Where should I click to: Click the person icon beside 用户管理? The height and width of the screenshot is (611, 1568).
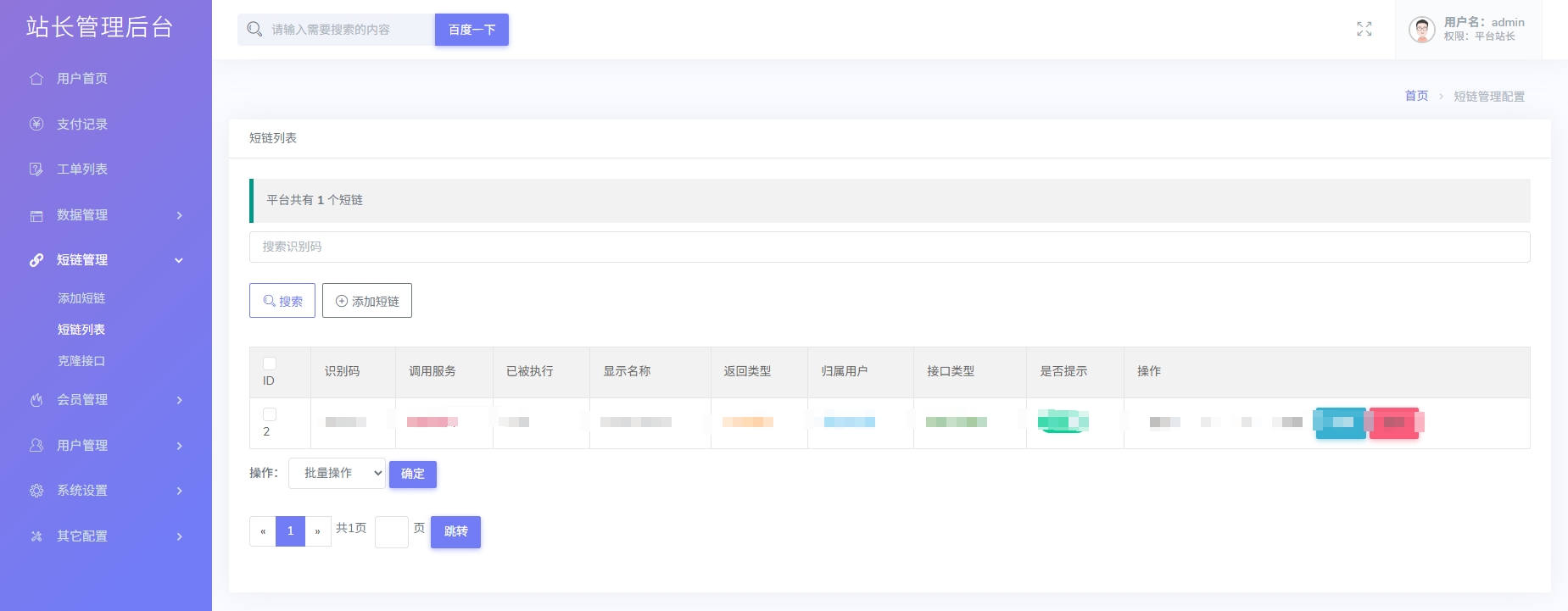(36, 445)
